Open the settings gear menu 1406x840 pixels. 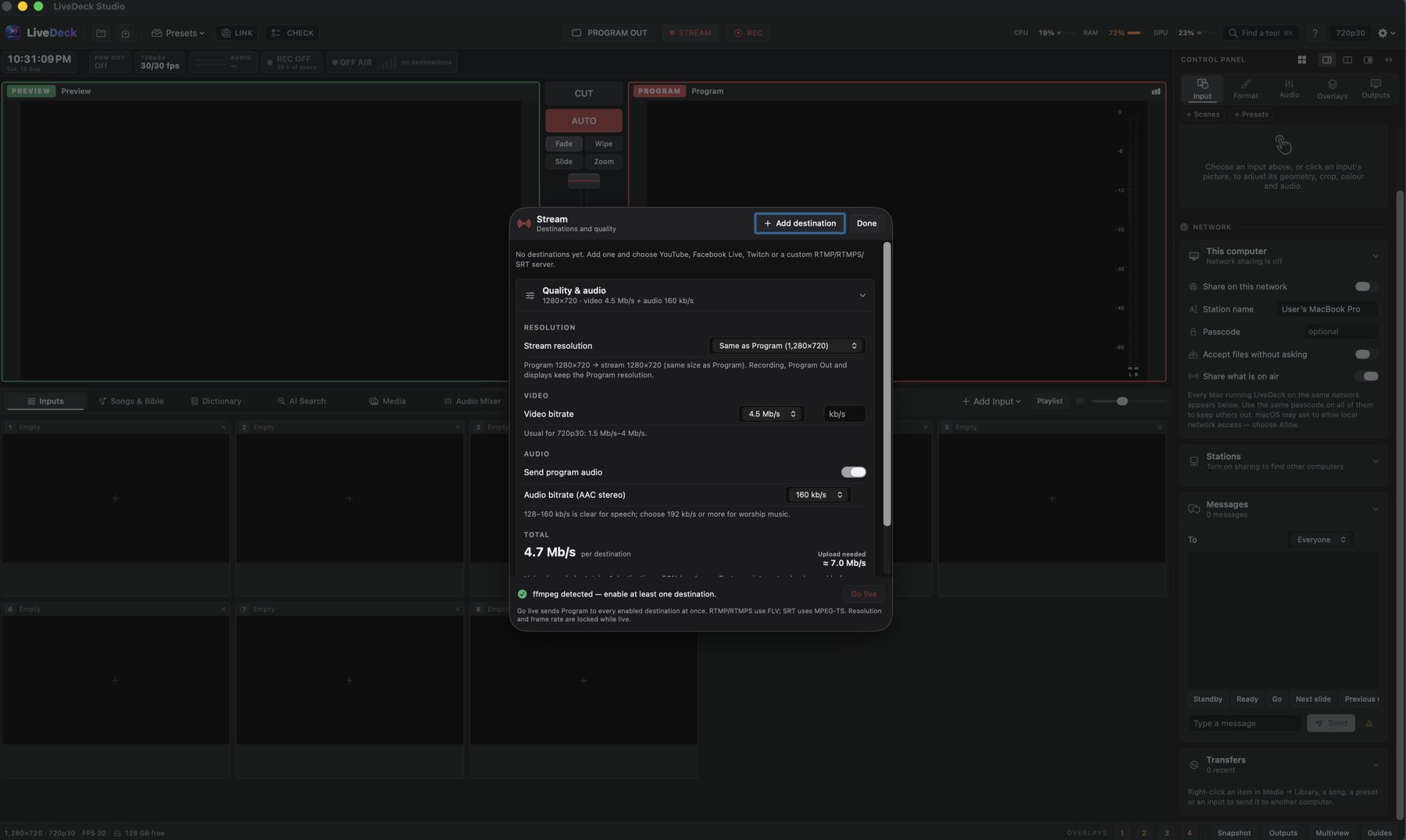point(1386,33)
